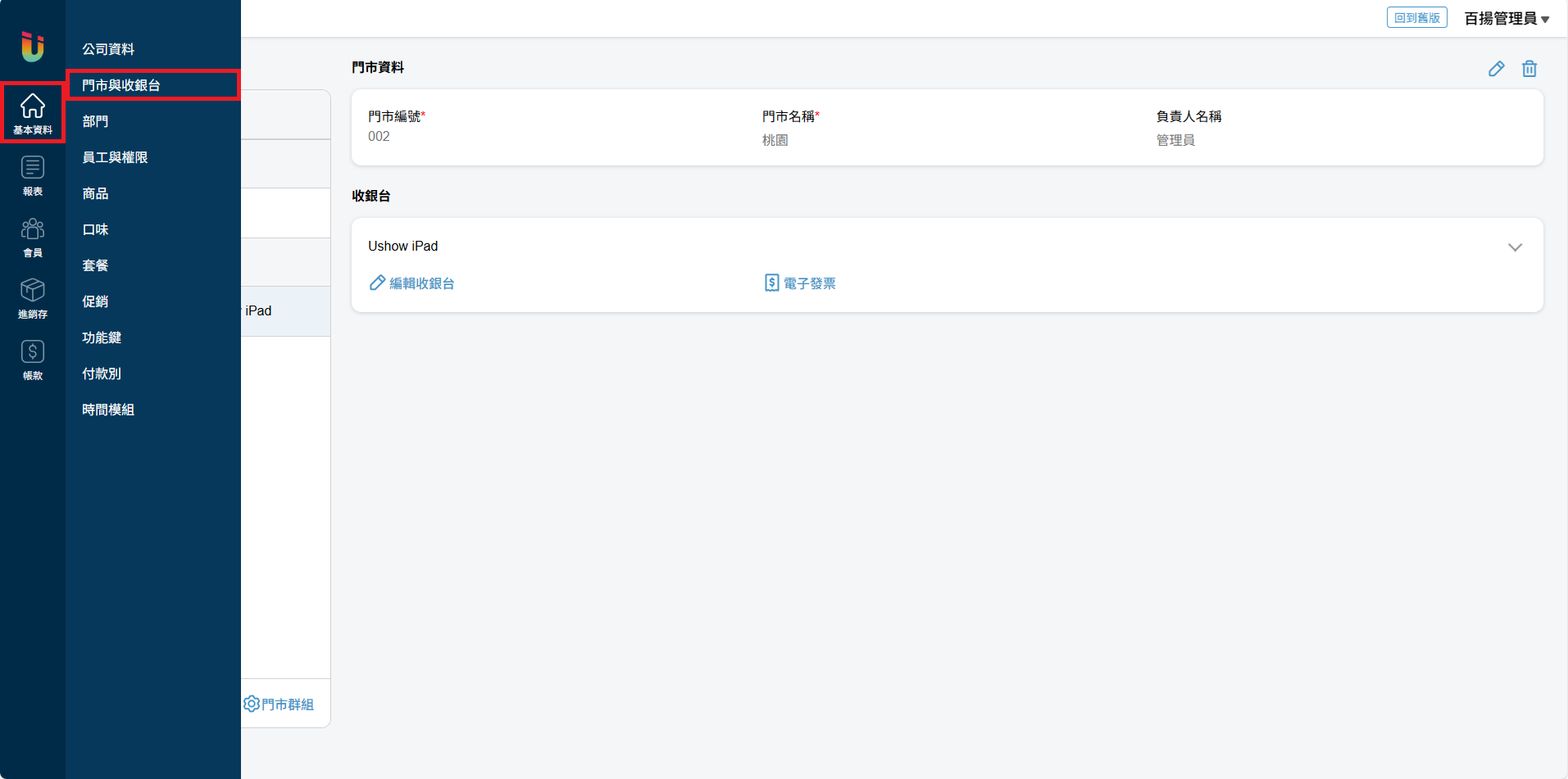Viewport: 1568px width, 779px height.
Task: Open the 帳款 accounts section
Action: point(32,360)
